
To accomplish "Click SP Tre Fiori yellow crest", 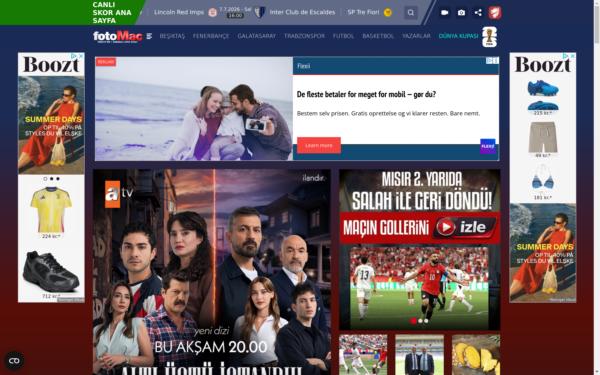I will 388,13.
